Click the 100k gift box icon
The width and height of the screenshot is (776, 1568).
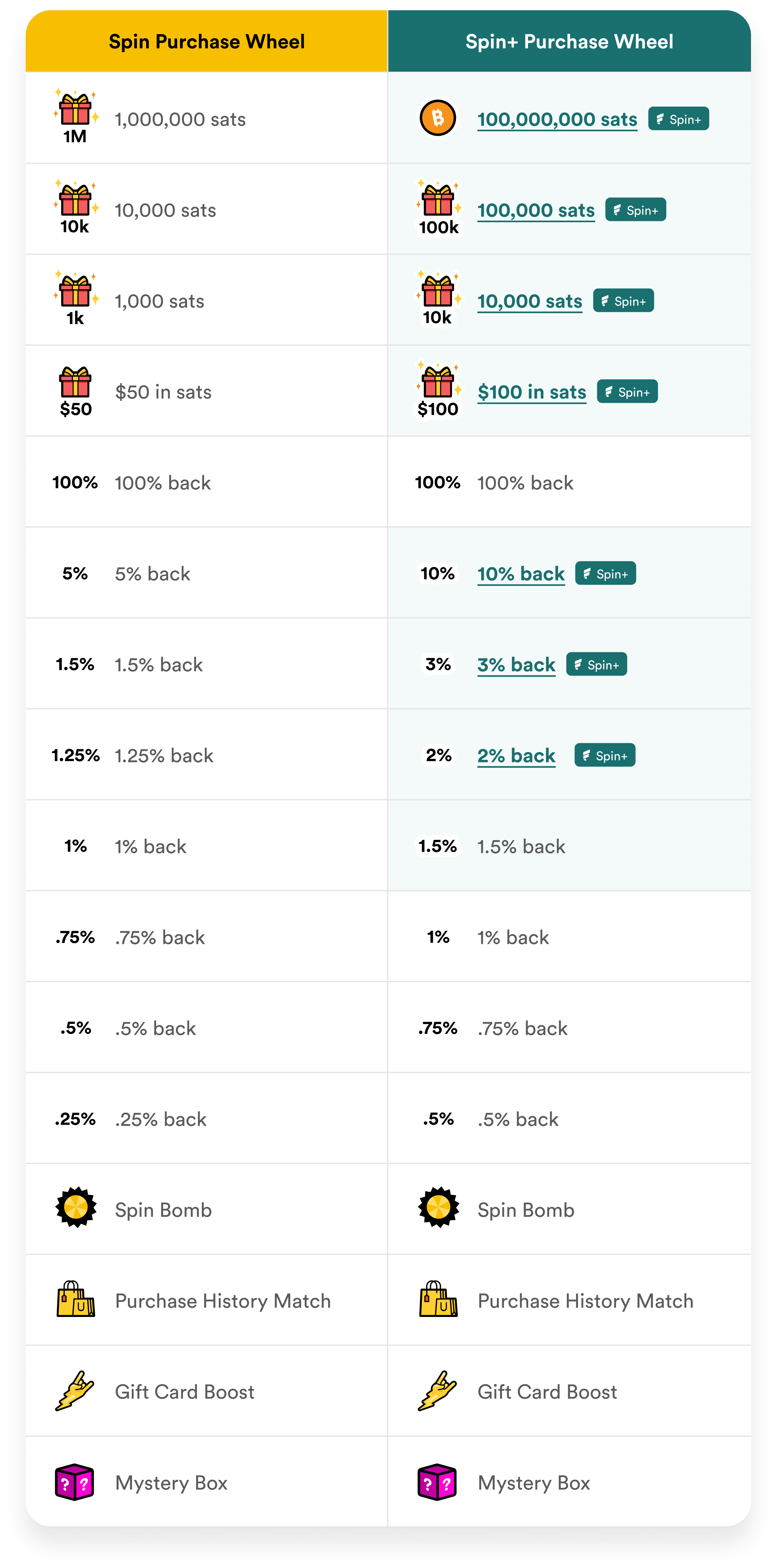point(439,208)
